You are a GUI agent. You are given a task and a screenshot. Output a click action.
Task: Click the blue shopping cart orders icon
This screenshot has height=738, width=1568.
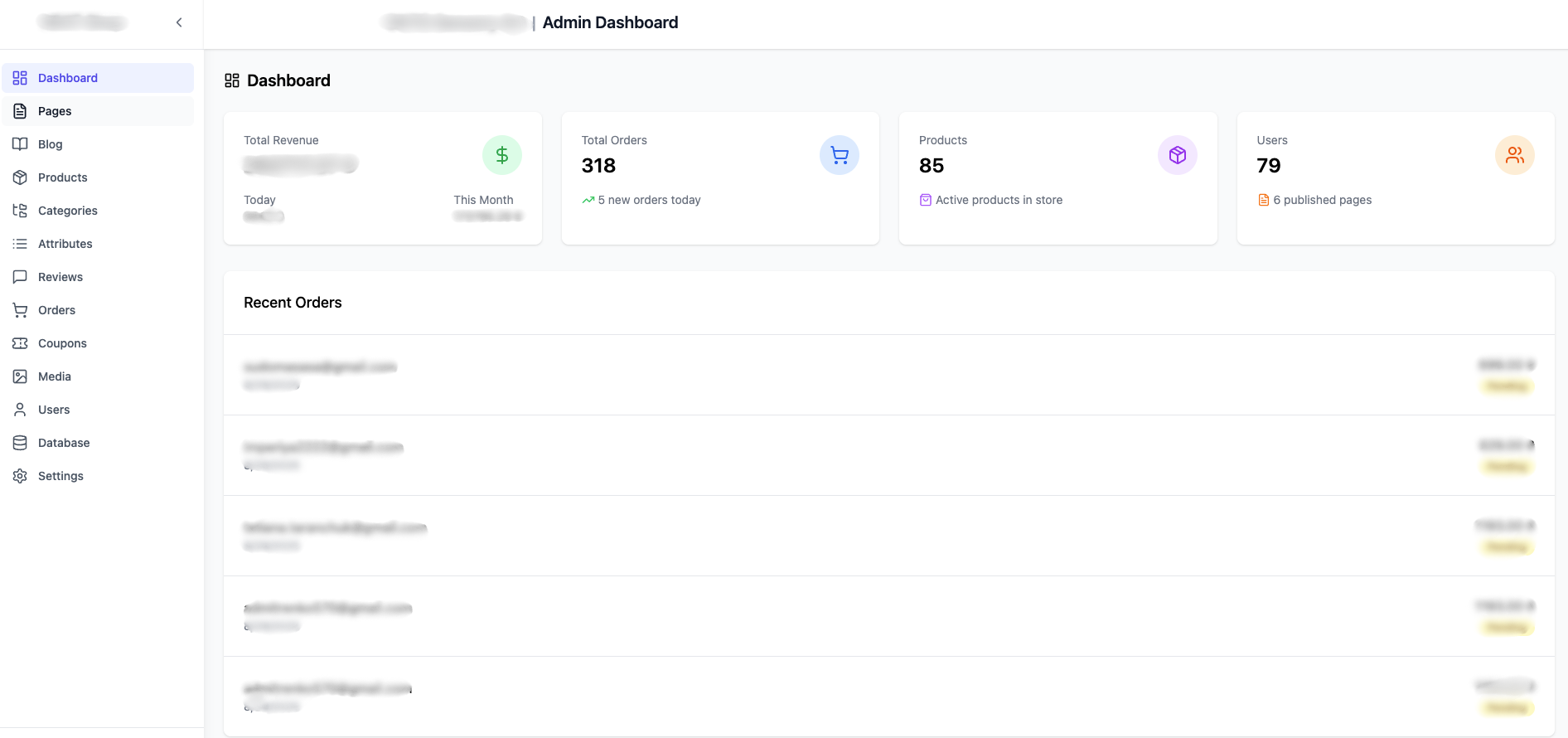[839, 155]
